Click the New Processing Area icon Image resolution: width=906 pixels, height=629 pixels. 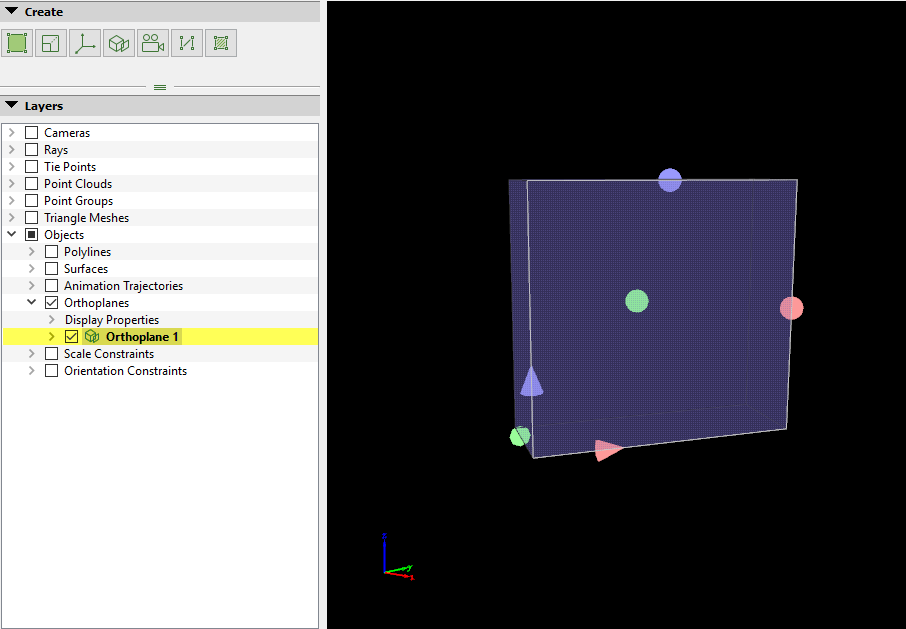click(x=17, y=43)
